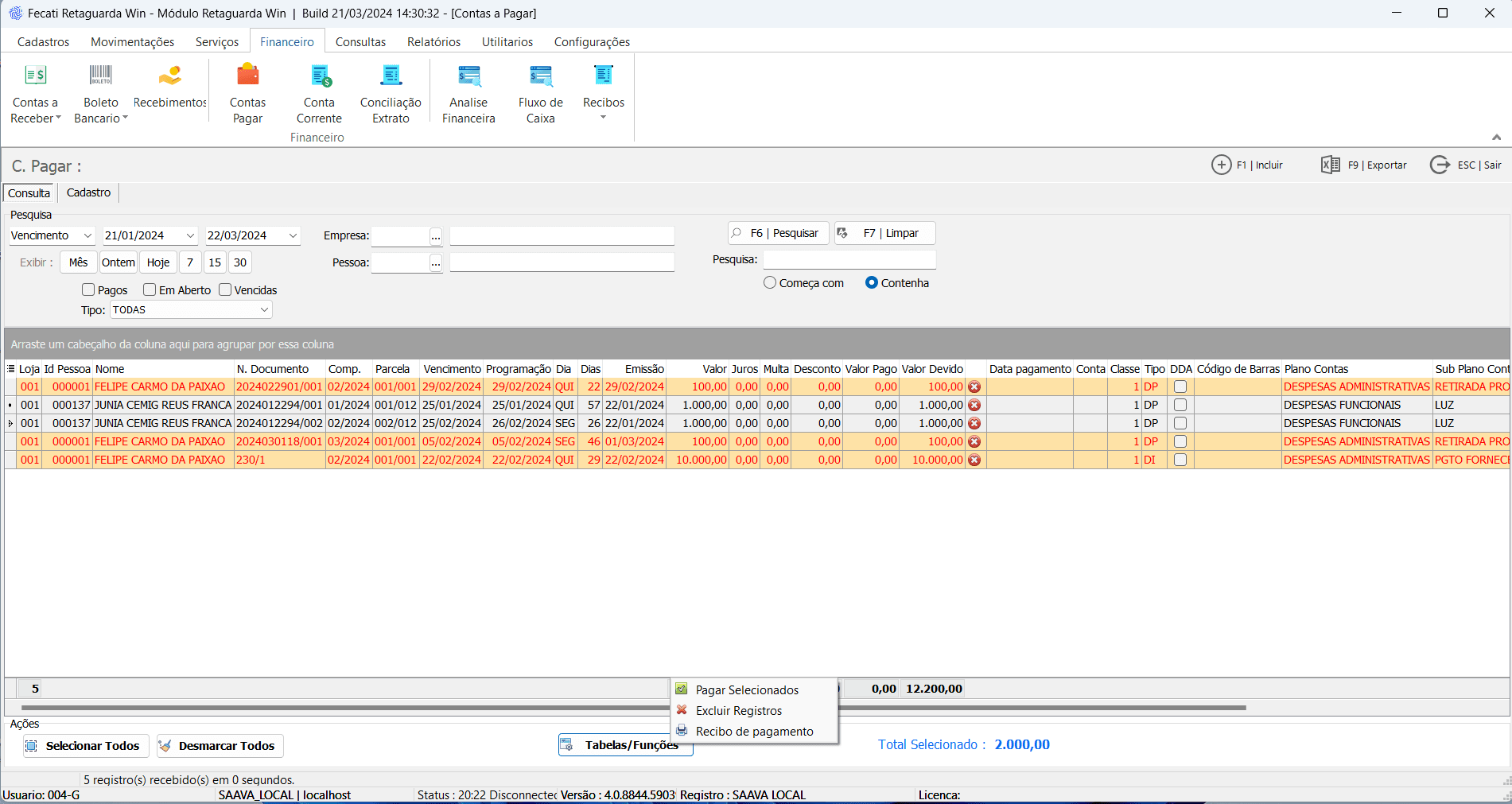The width and height of the screenshot is (1512, 804).
Task: Click the red delete icon on the first row
Action: pos(974,387)
